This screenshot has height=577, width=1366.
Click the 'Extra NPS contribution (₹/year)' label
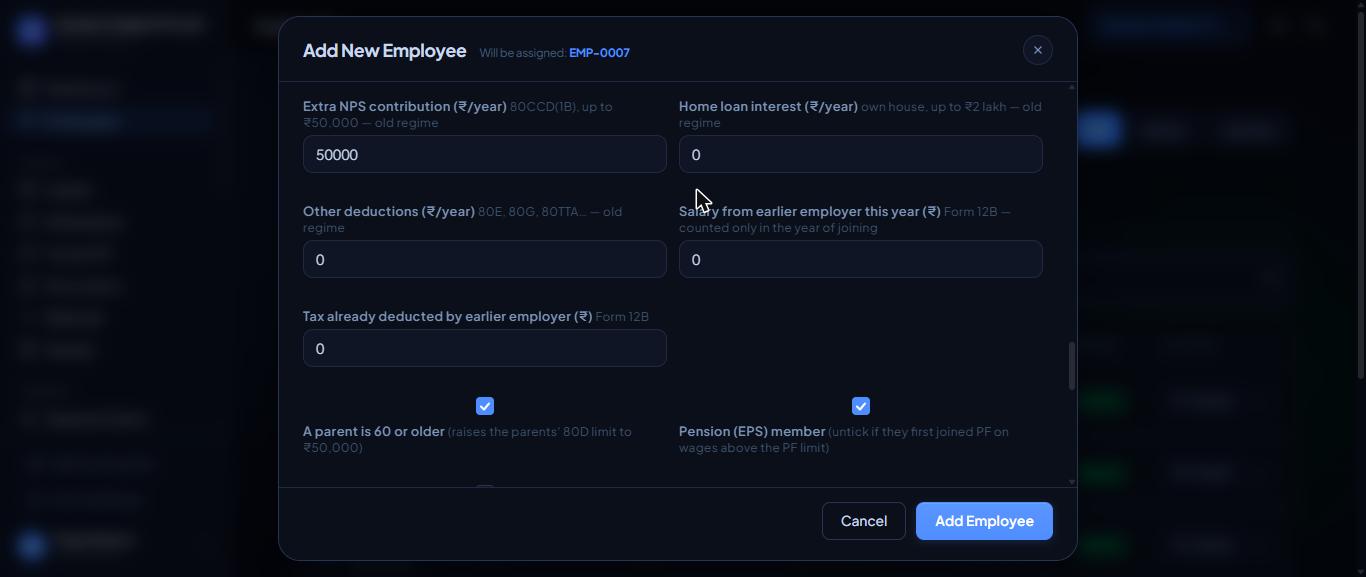(405, 106)
